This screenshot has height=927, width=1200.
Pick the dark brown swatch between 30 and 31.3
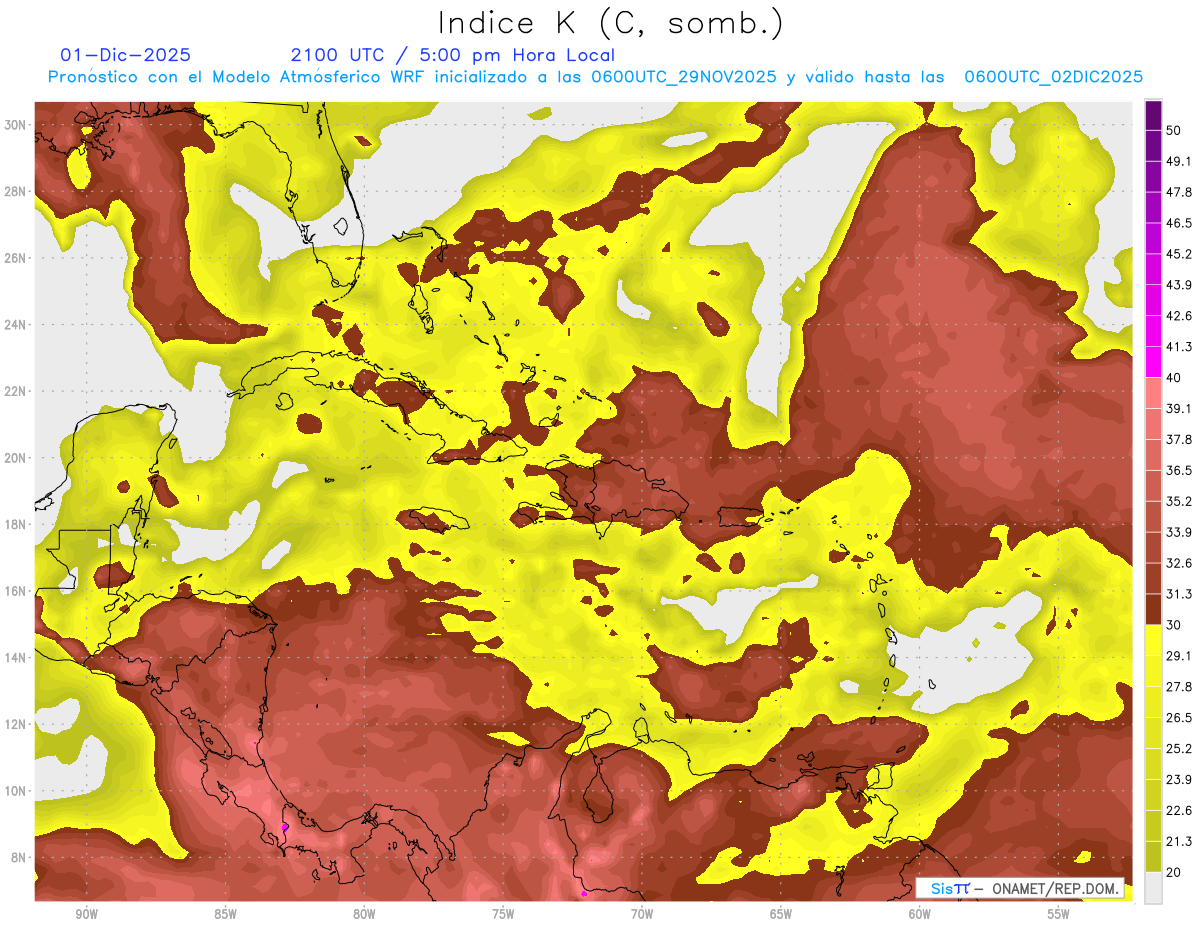coord(1153,609)
